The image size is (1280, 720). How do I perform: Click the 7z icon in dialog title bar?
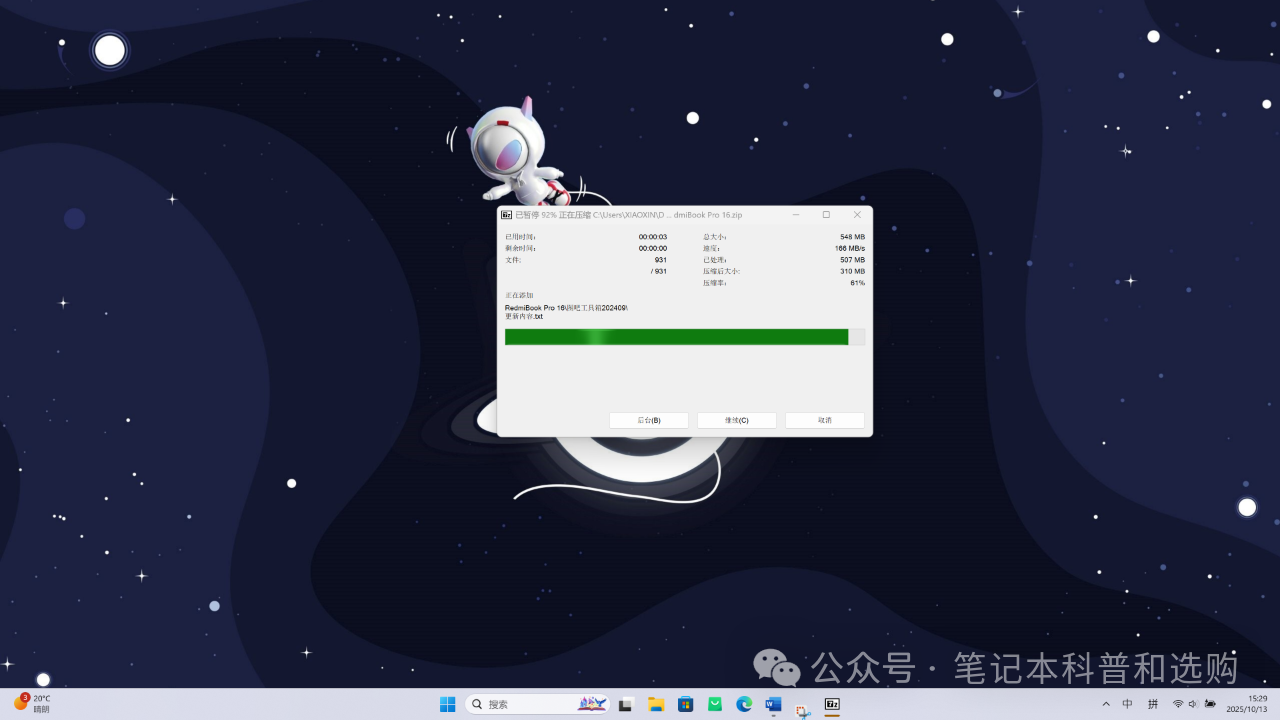[507, 215]
